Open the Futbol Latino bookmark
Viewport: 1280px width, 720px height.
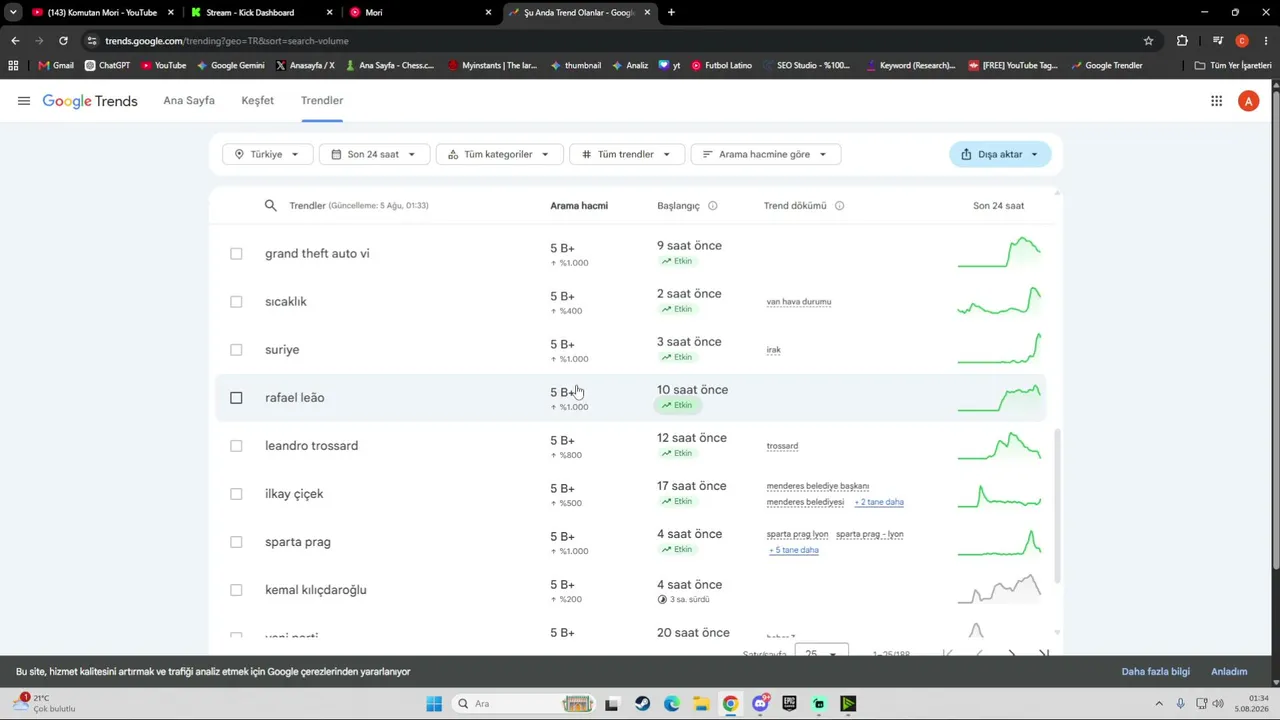[x=721, y=65]
